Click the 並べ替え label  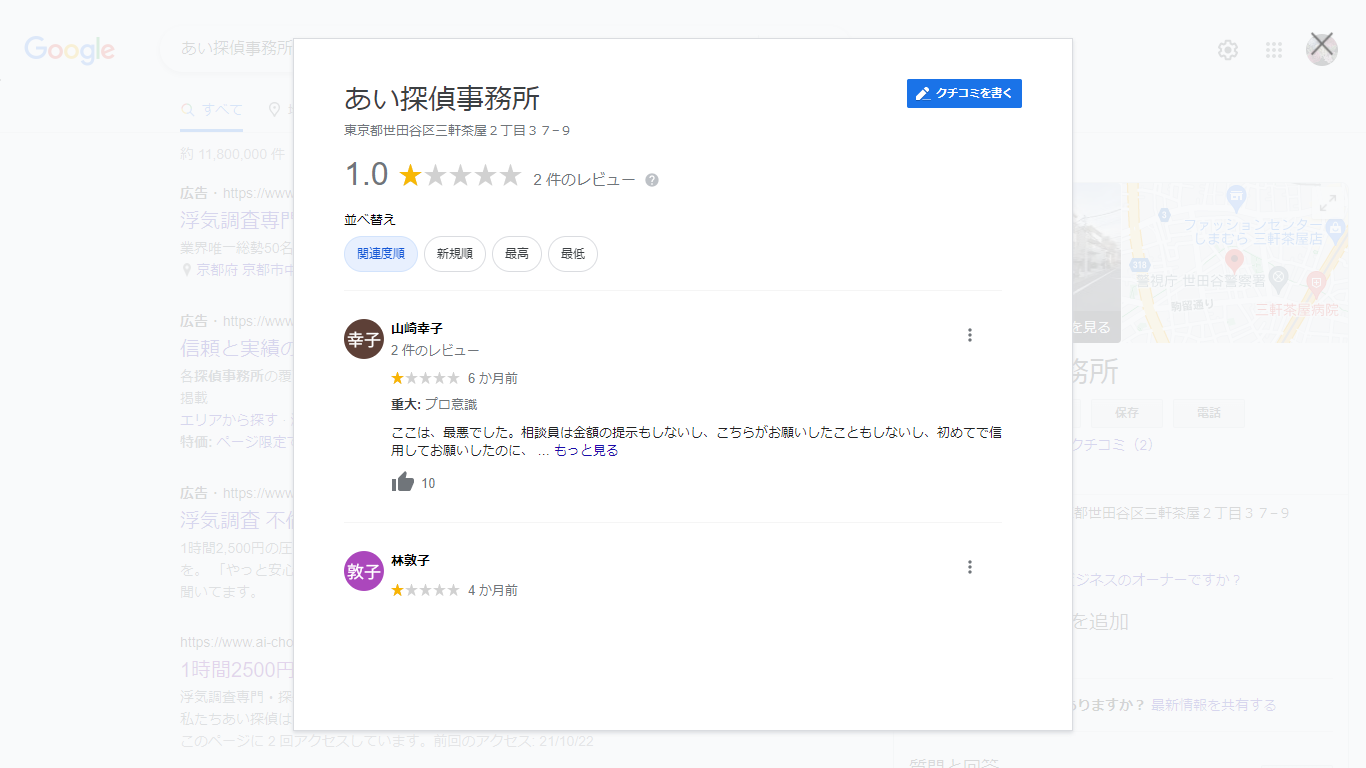[x=370, y=220]
